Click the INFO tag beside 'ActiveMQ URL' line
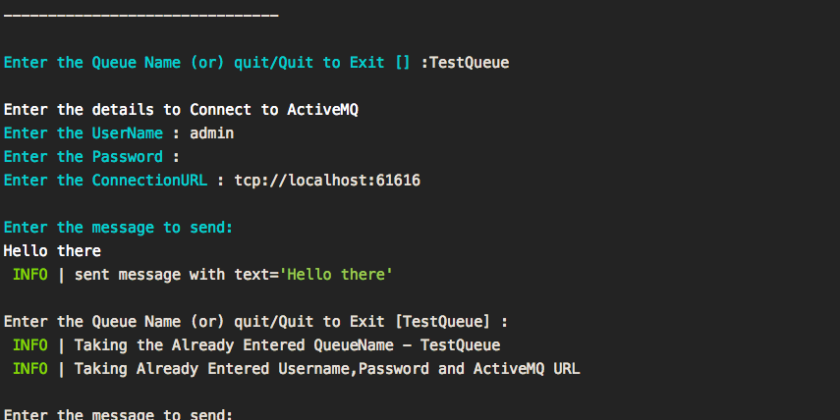The height and width of the screenshot is (420, 840). click(30, 369)
